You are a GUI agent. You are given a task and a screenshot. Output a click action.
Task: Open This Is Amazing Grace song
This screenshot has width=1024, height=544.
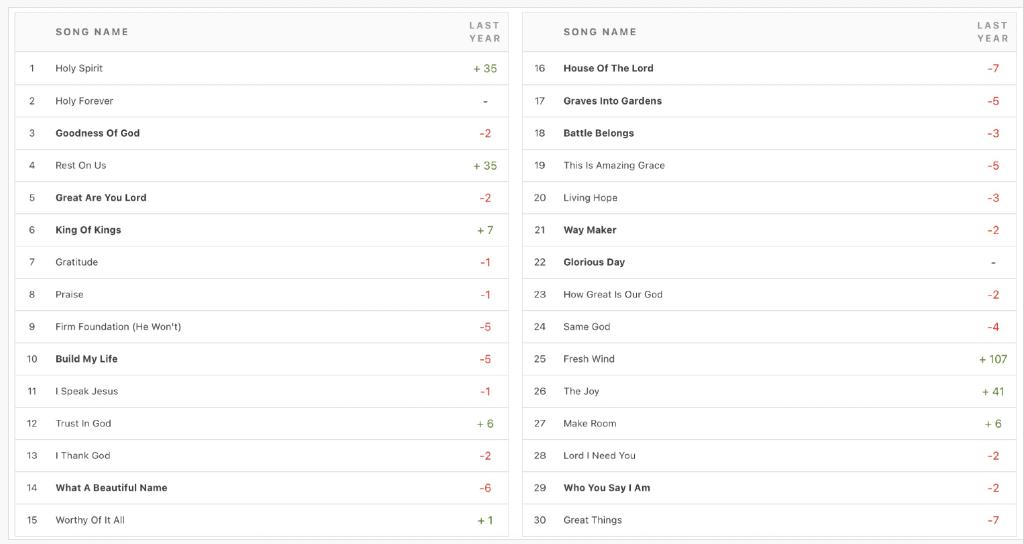pos(613,165)
